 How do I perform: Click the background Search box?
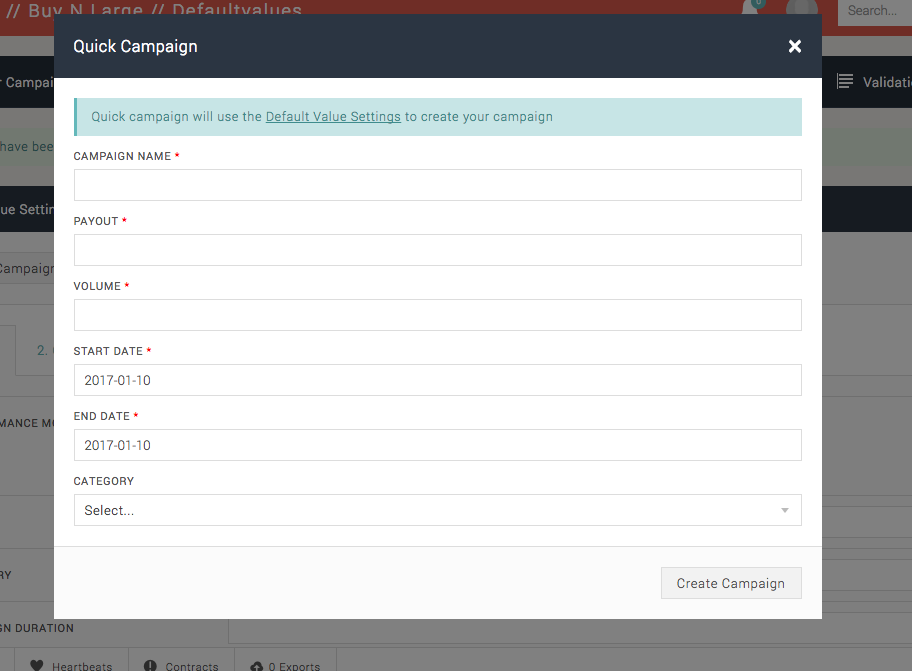click(875, 11)
